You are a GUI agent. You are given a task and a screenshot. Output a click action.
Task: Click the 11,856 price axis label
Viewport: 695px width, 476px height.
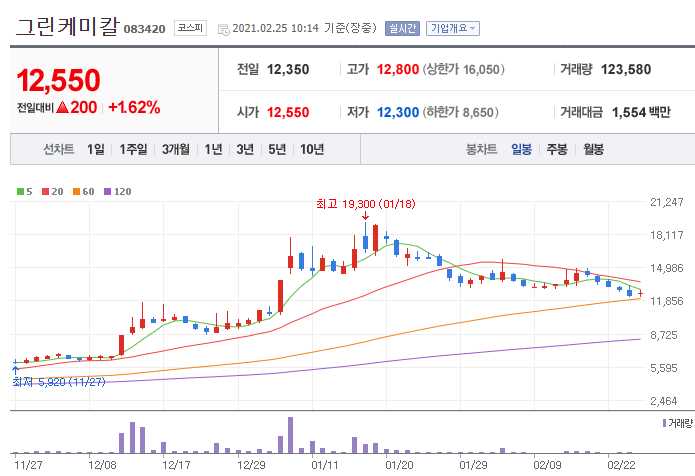(x=667, y=301)
